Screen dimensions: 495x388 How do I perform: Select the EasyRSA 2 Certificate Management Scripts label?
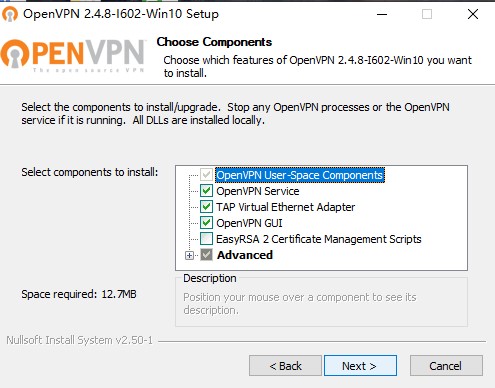click(x=319, y=239)
